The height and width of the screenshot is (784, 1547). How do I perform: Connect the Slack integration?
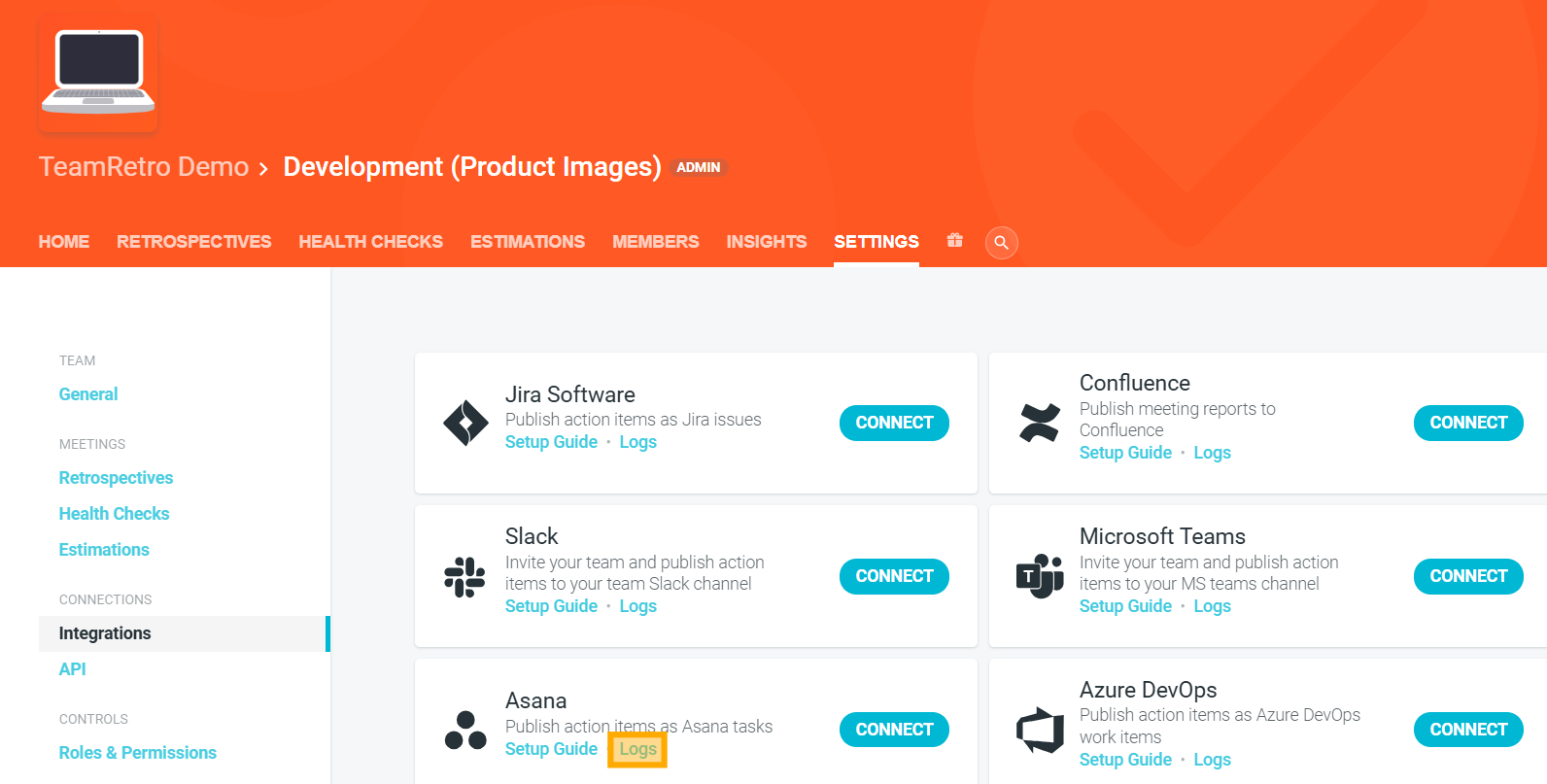[x=894, y=576]
